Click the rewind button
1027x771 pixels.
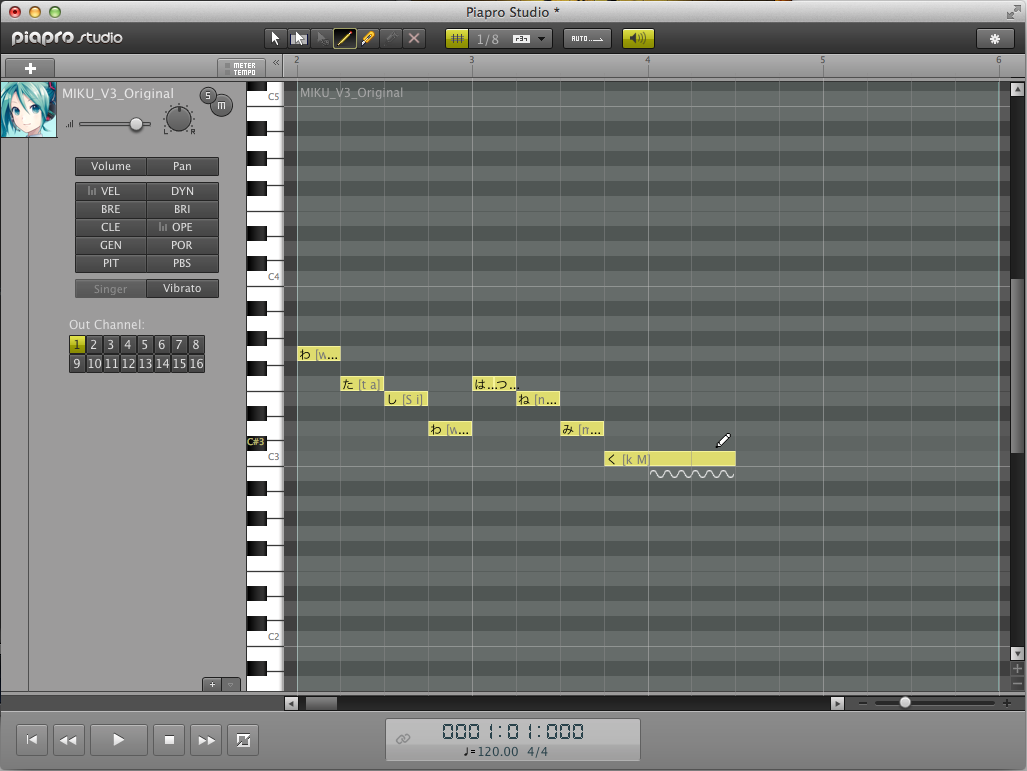pyautogui.click(x=68, y=740)
